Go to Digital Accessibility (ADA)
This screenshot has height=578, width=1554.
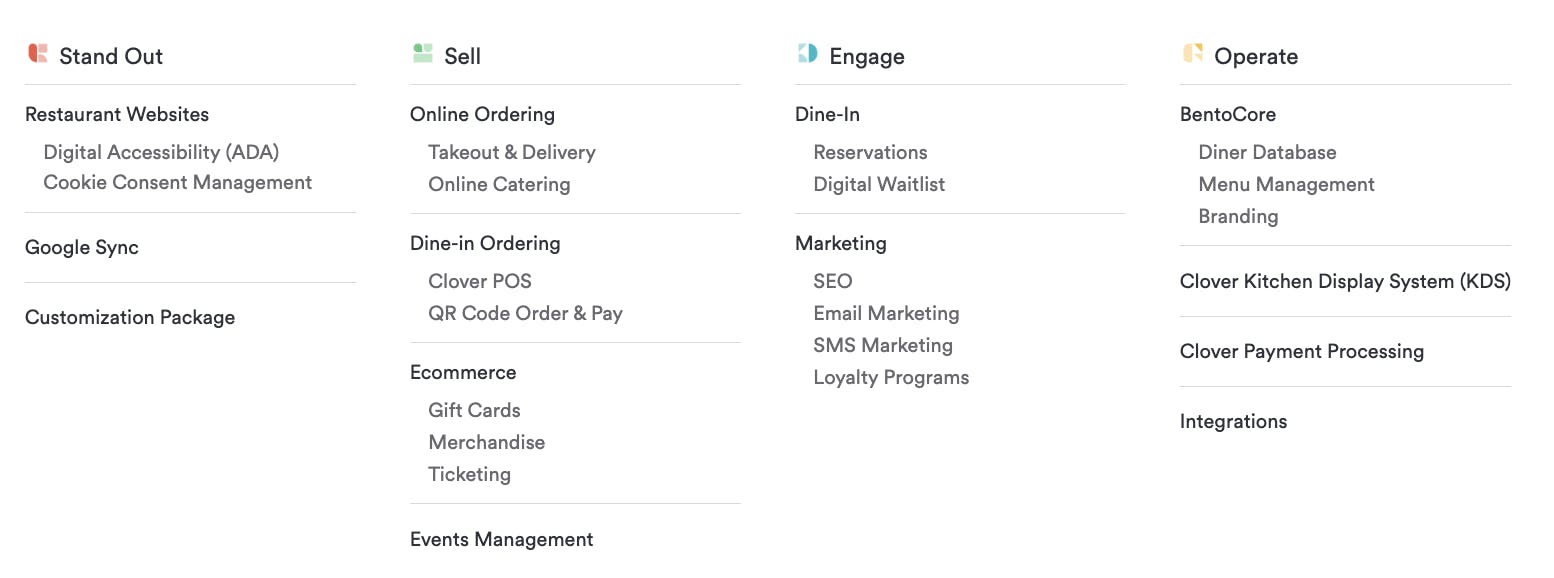pos(161,152)
